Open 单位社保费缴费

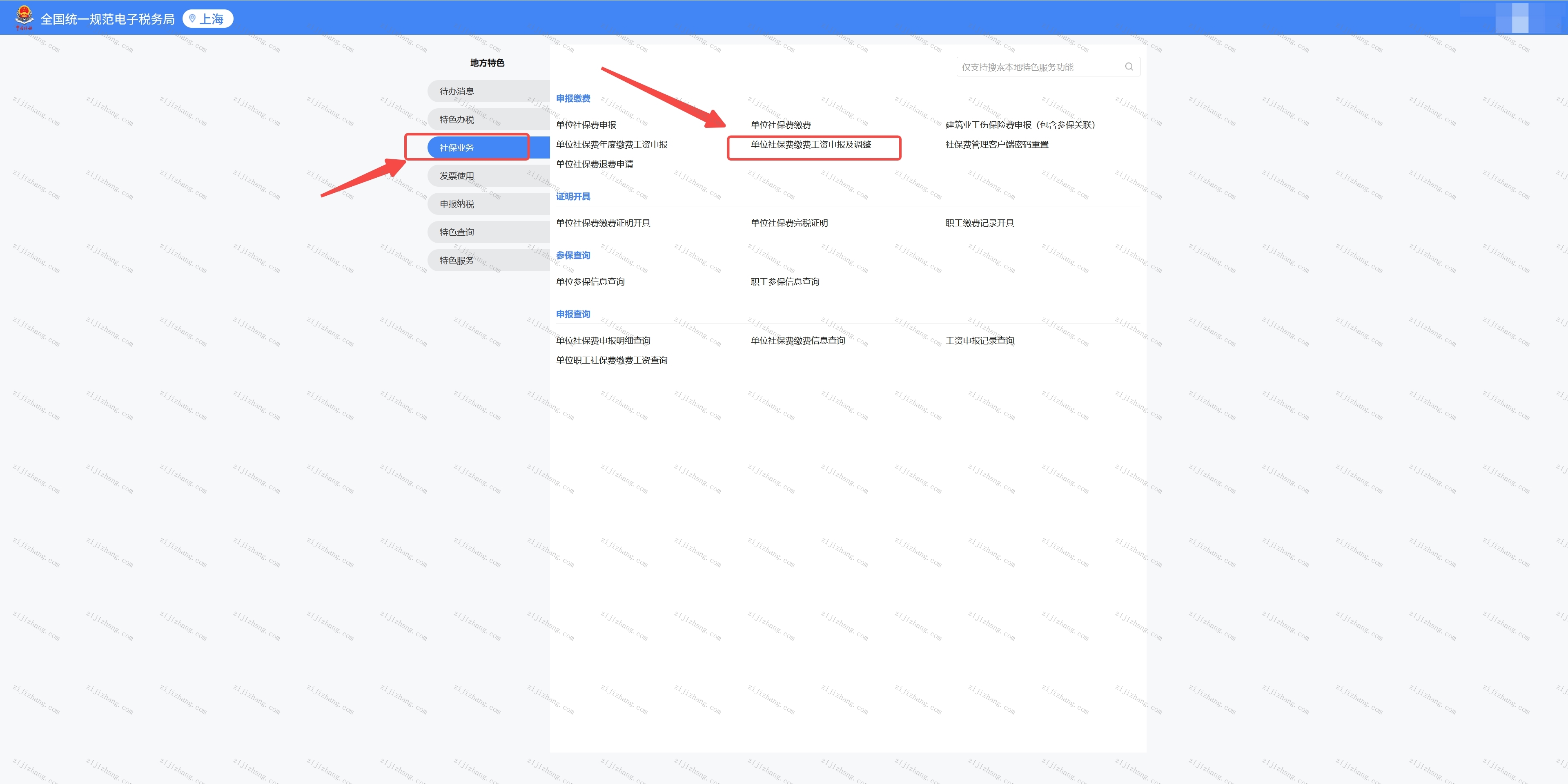[780, 125]
